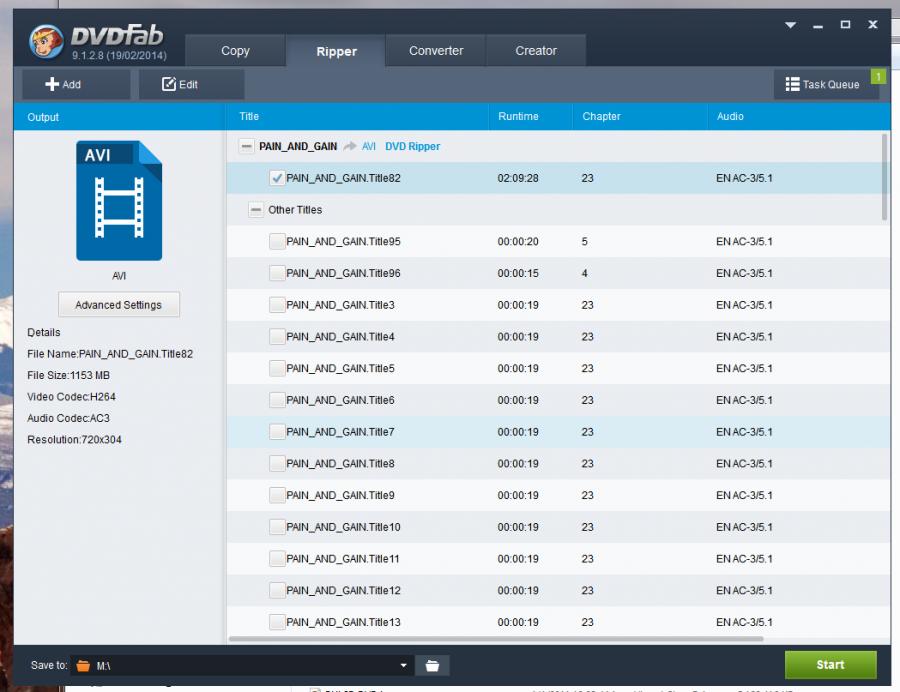Image resolution: width=900 pixels, height=692 pixels.
Task: Enable the PAIN_AND_GAIN.Title7 checkbox
Action: (x=277, y=432)
